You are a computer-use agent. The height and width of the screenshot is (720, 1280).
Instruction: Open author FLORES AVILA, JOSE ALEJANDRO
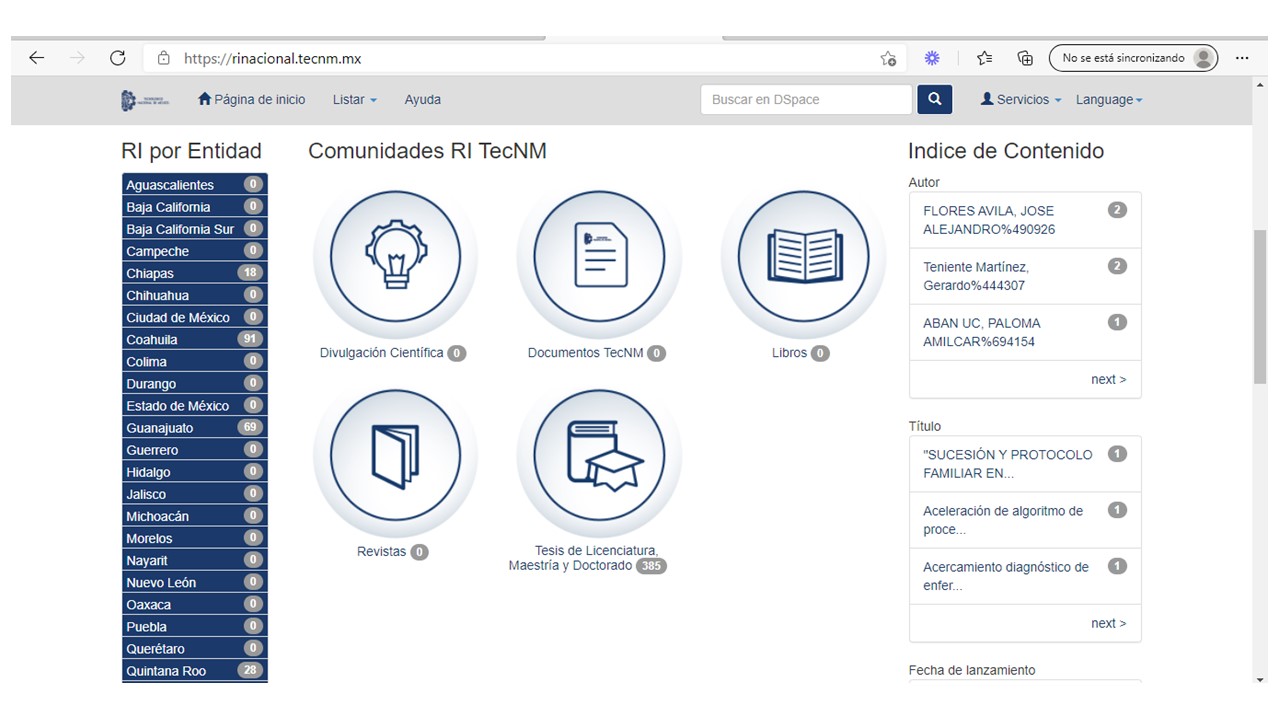pyautogui.click(x=988, y=220)
